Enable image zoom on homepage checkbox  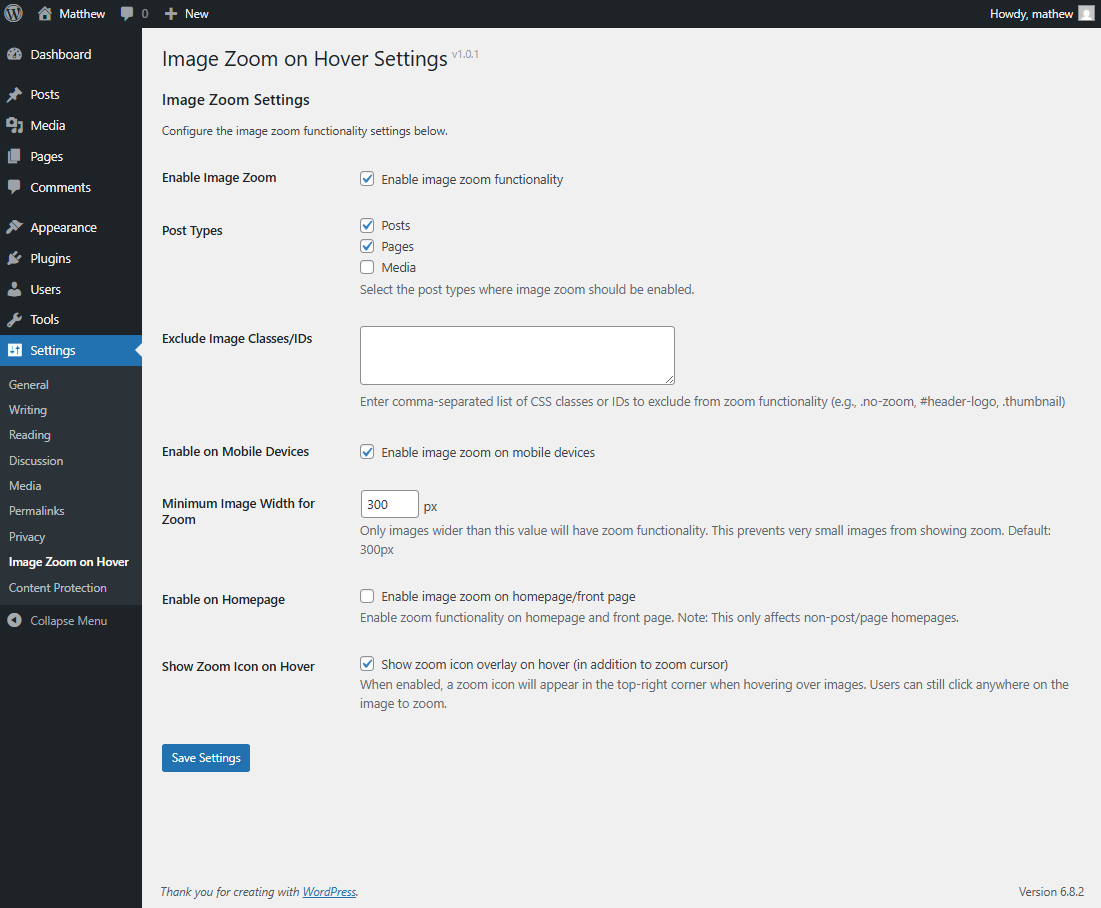point(367,597)
